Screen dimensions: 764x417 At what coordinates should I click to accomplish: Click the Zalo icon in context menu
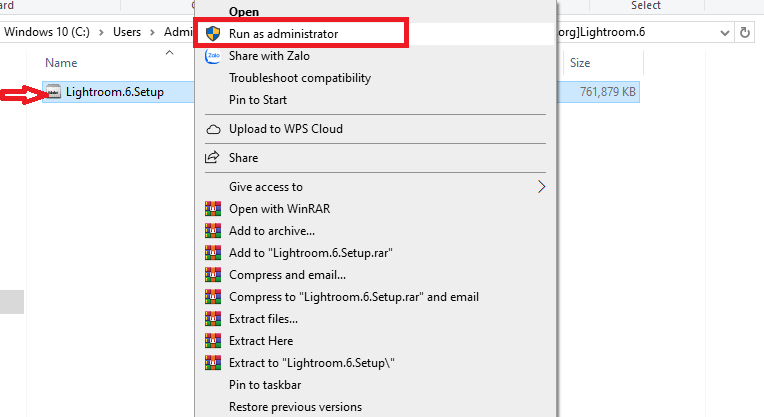212,56
